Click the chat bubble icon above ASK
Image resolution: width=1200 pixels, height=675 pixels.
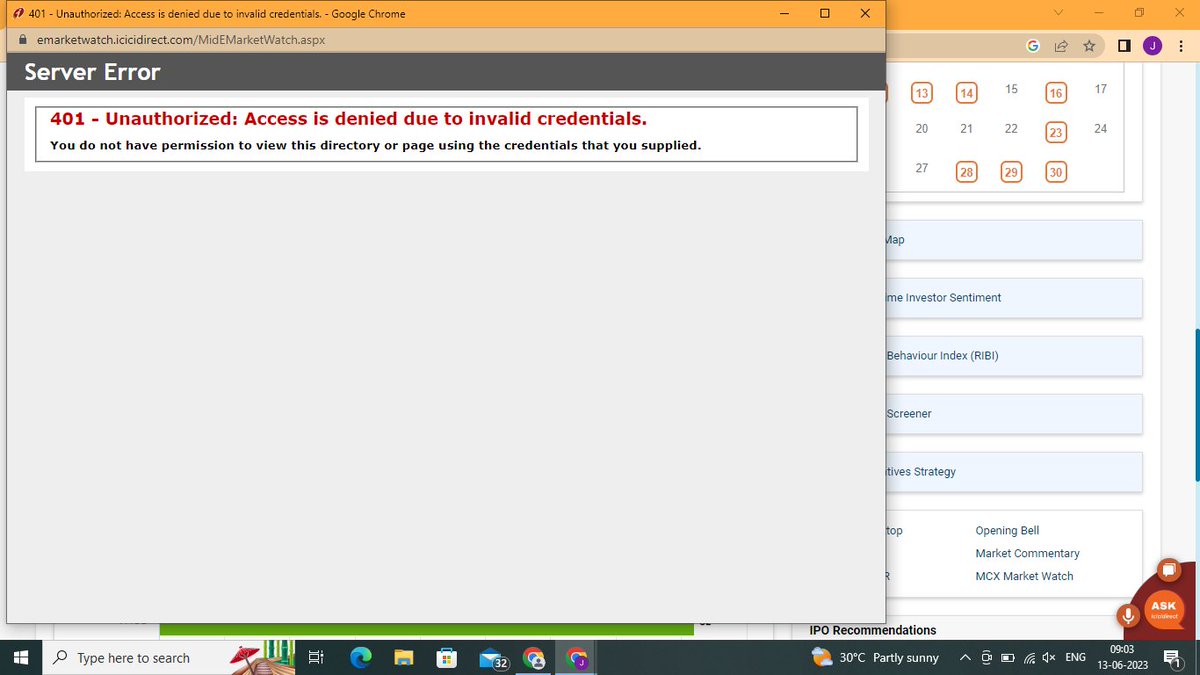pos(1168,570)
